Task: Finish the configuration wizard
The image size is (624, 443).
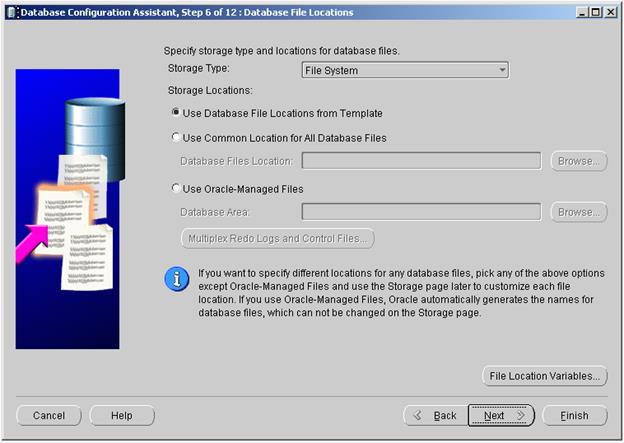Action: [574, 416]
